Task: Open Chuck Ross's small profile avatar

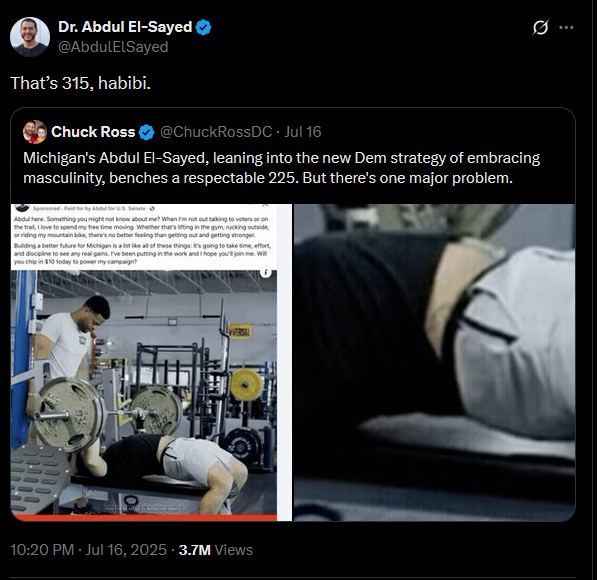Action: tap(35, 132)
